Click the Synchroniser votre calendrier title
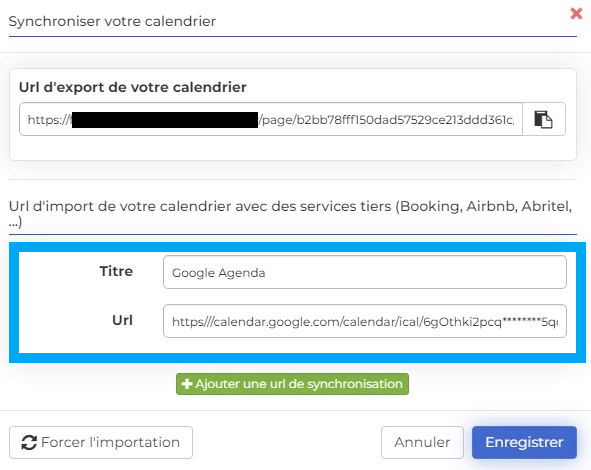 [112, 21]
